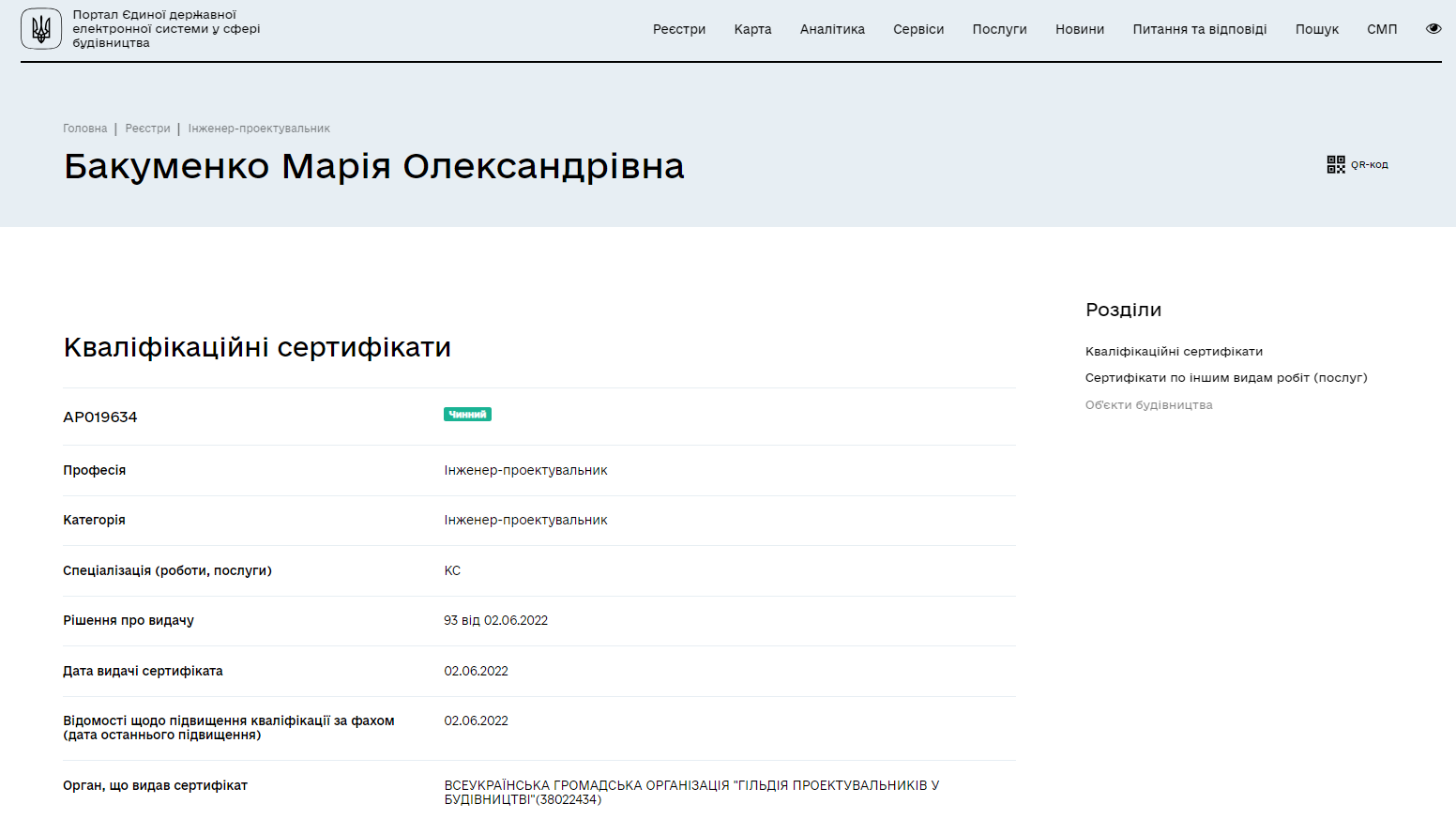
Task: Click the Реєстри breadcrumb link
Action: (148, 129)
